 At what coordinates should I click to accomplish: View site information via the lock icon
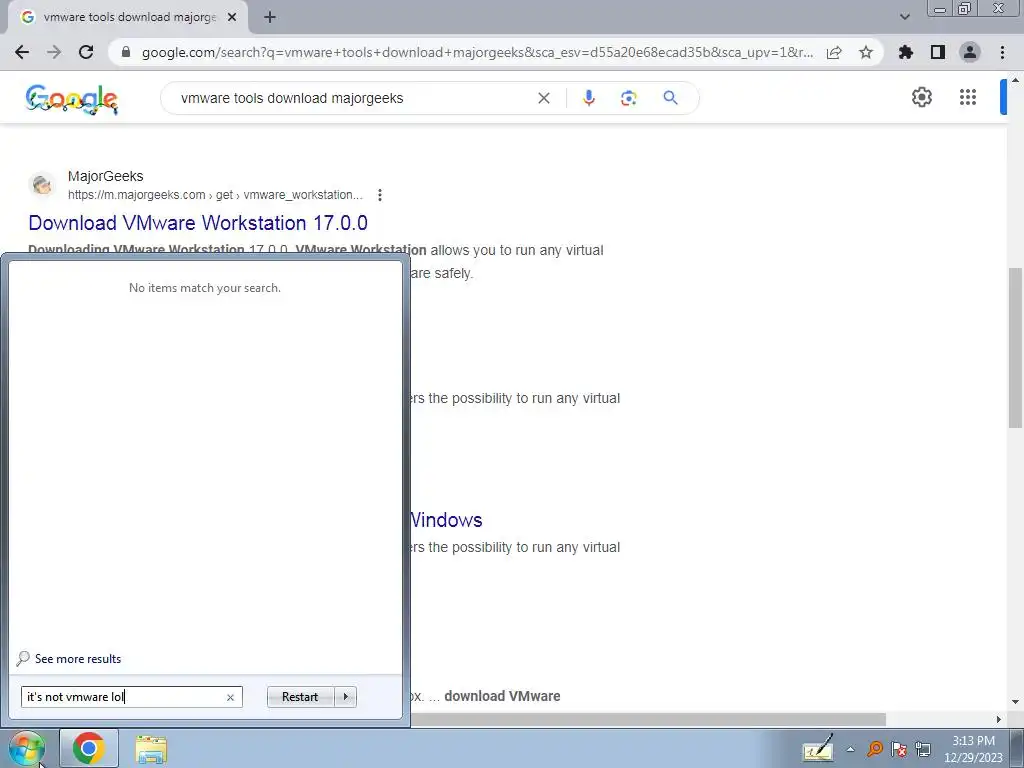126,52
